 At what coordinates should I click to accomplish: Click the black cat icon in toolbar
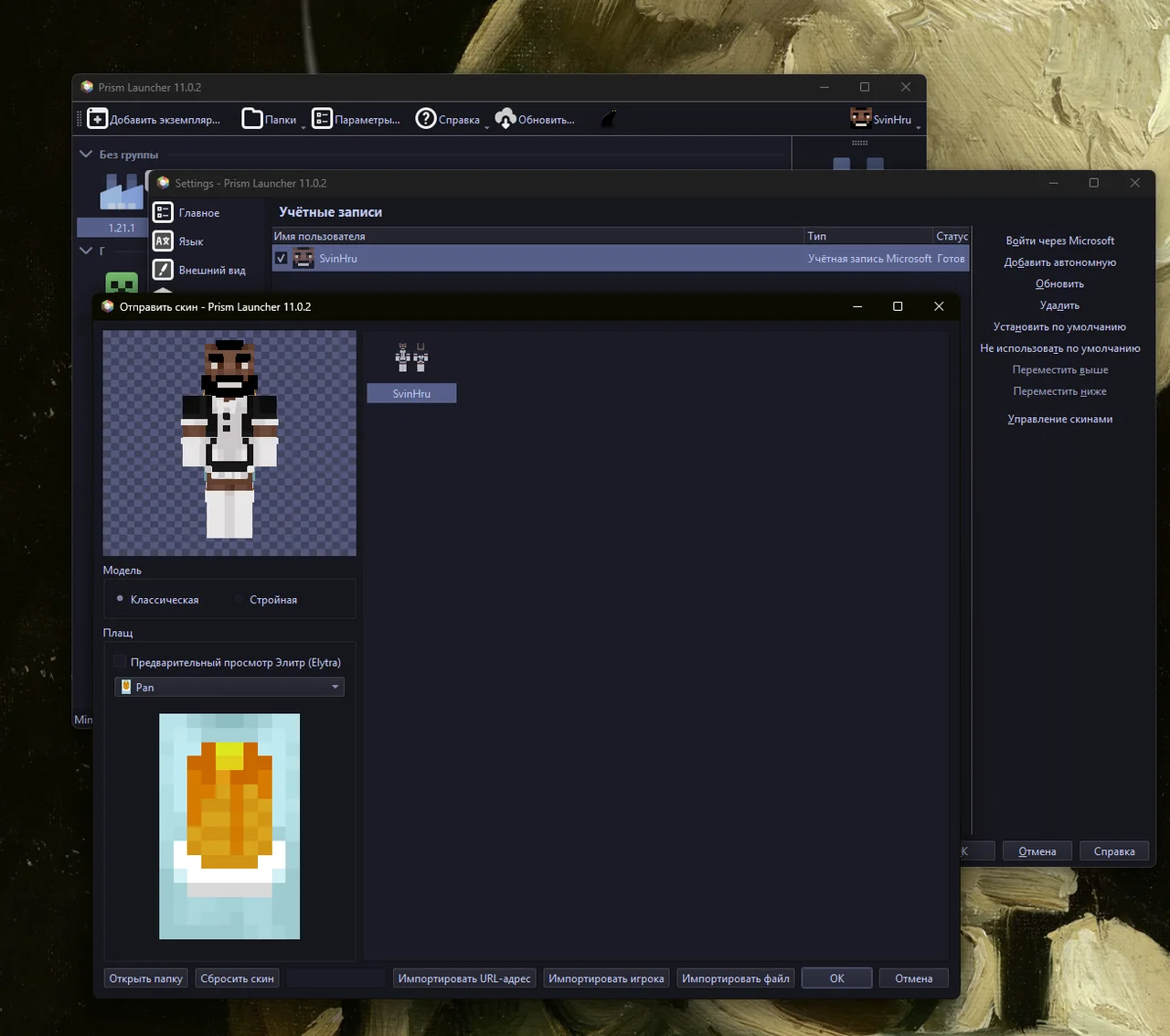click(x=609, y=119)
